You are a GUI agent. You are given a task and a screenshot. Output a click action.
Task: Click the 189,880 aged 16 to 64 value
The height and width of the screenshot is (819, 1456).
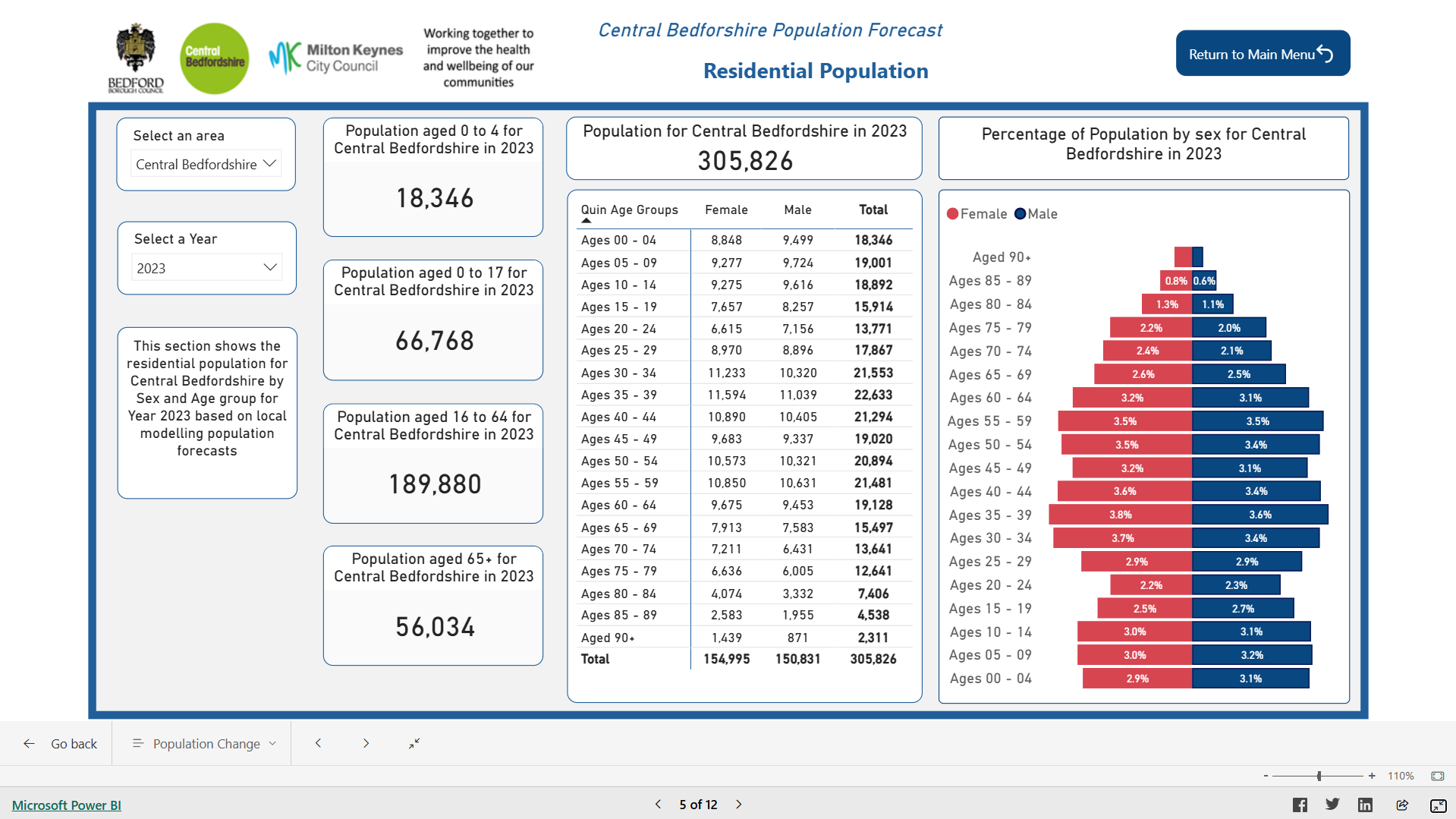coord(435,484)
